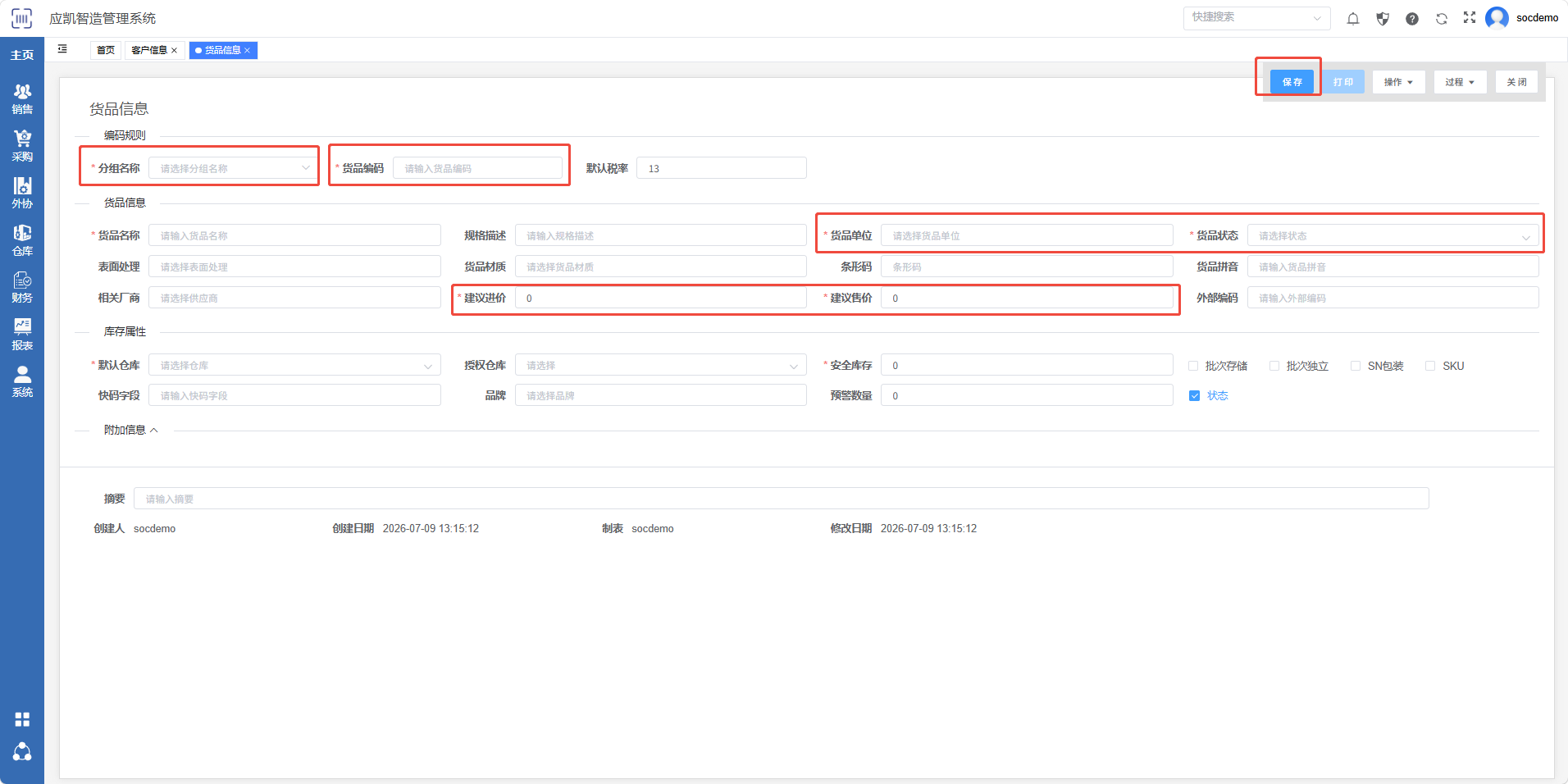Click the application logo icon
1568x784 pixels.
click(21, 18)
